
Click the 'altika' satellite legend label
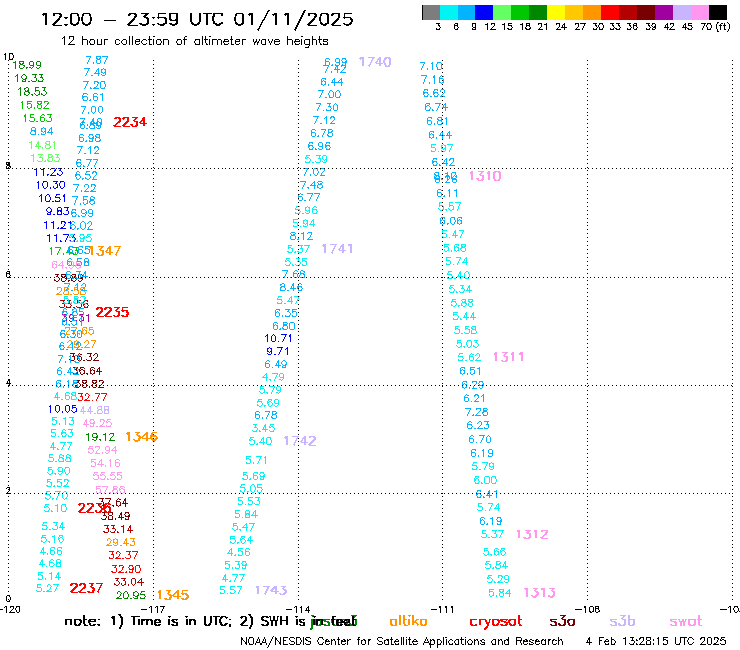(408, 621)
